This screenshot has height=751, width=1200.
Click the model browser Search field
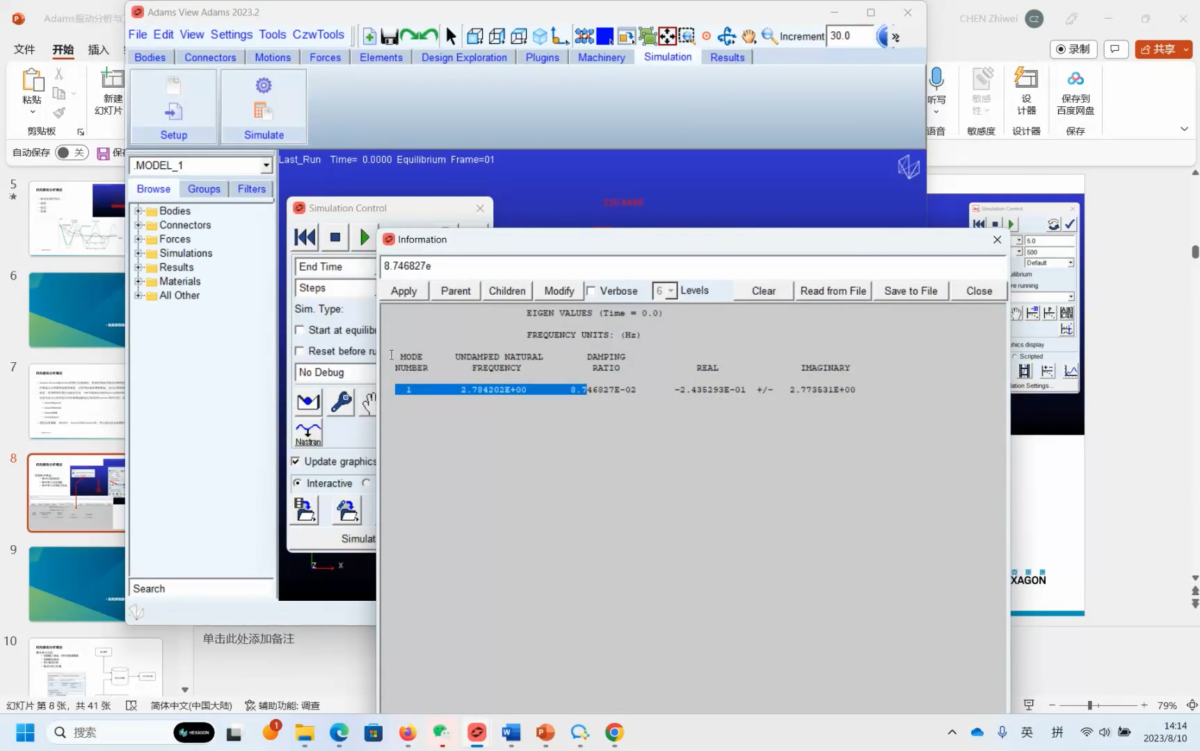[201, 589]
